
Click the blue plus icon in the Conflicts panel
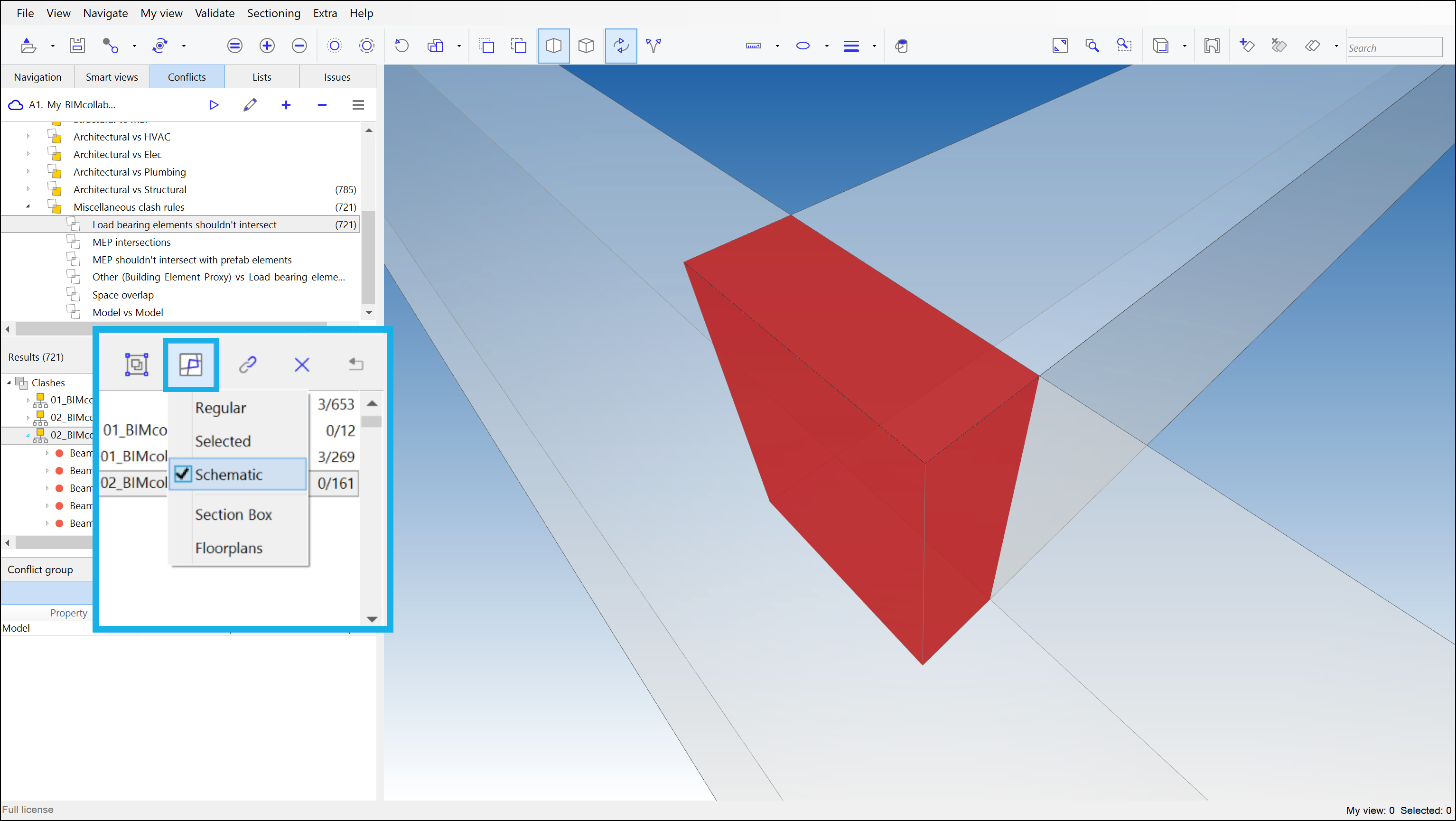click(x=286, y=104)
